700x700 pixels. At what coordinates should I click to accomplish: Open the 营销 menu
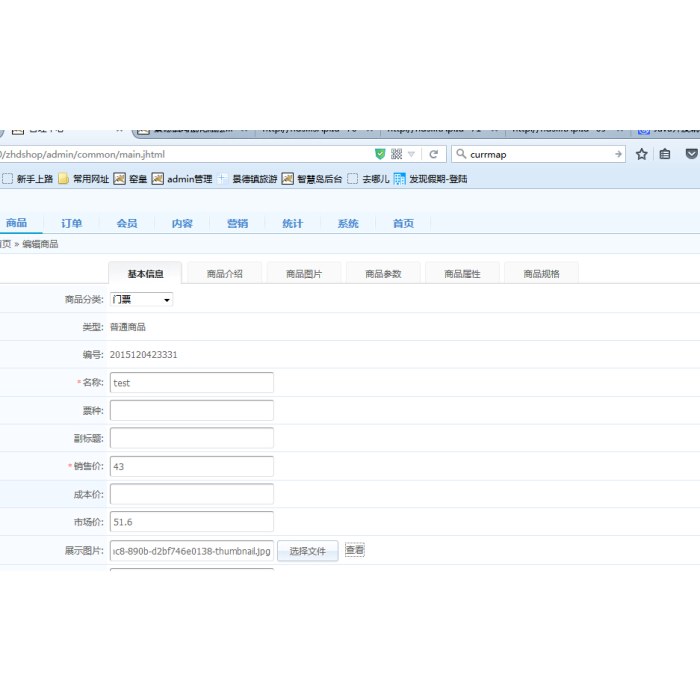click(x=237, y=223)
